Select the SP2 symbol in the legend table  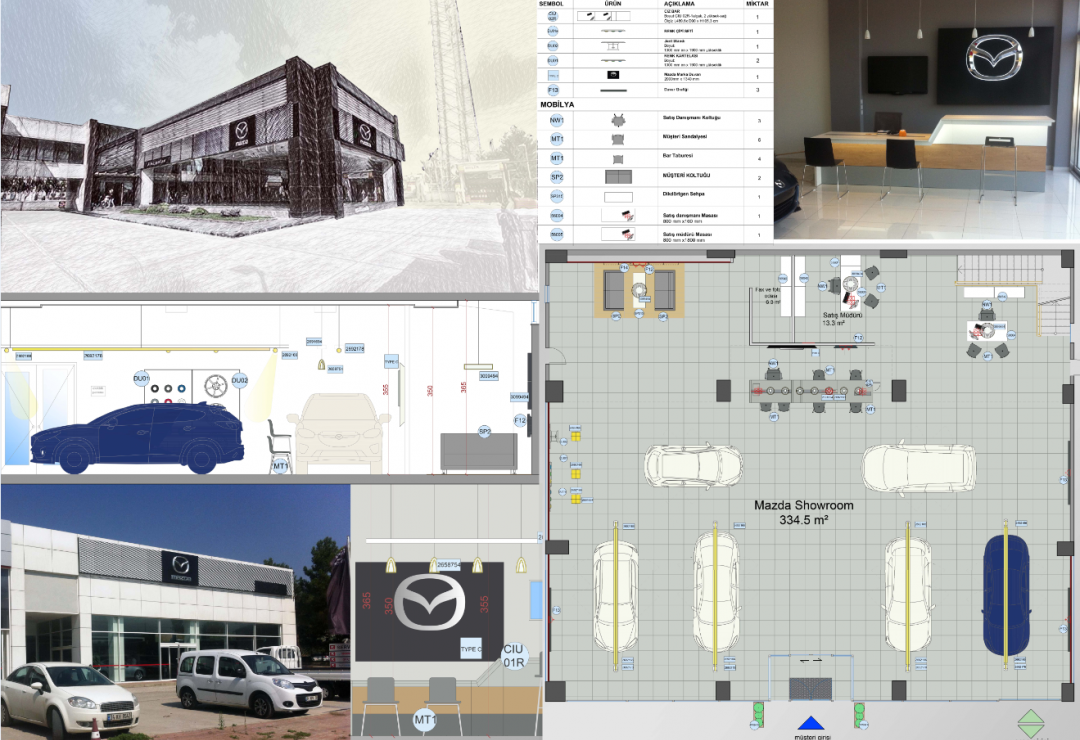pyautogui.click(x=557, y=177)
